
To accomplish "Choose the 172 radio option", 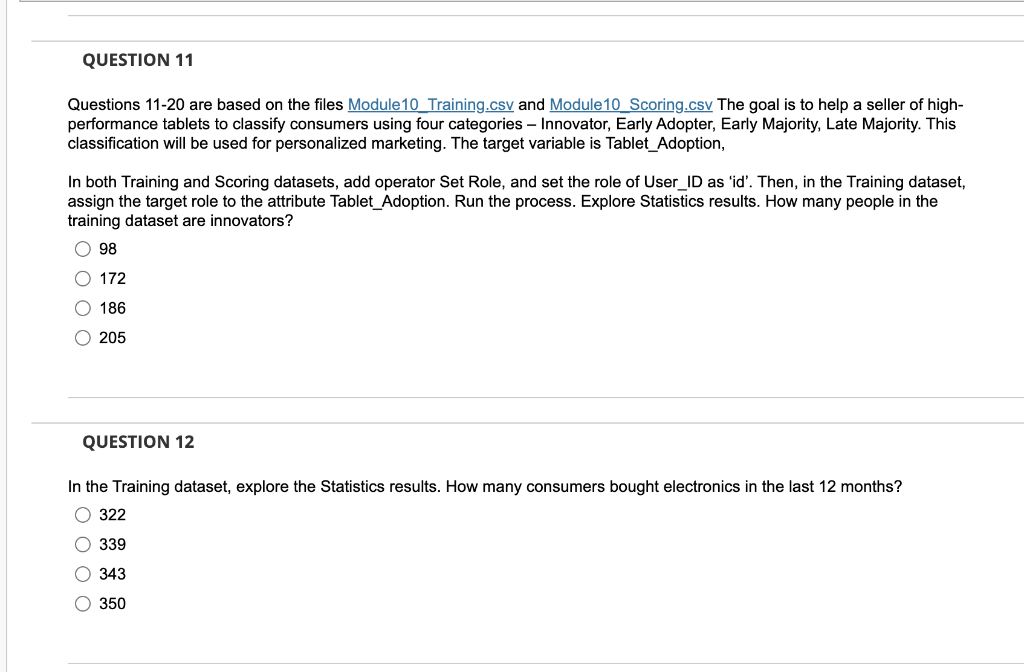I will (82, 279).
